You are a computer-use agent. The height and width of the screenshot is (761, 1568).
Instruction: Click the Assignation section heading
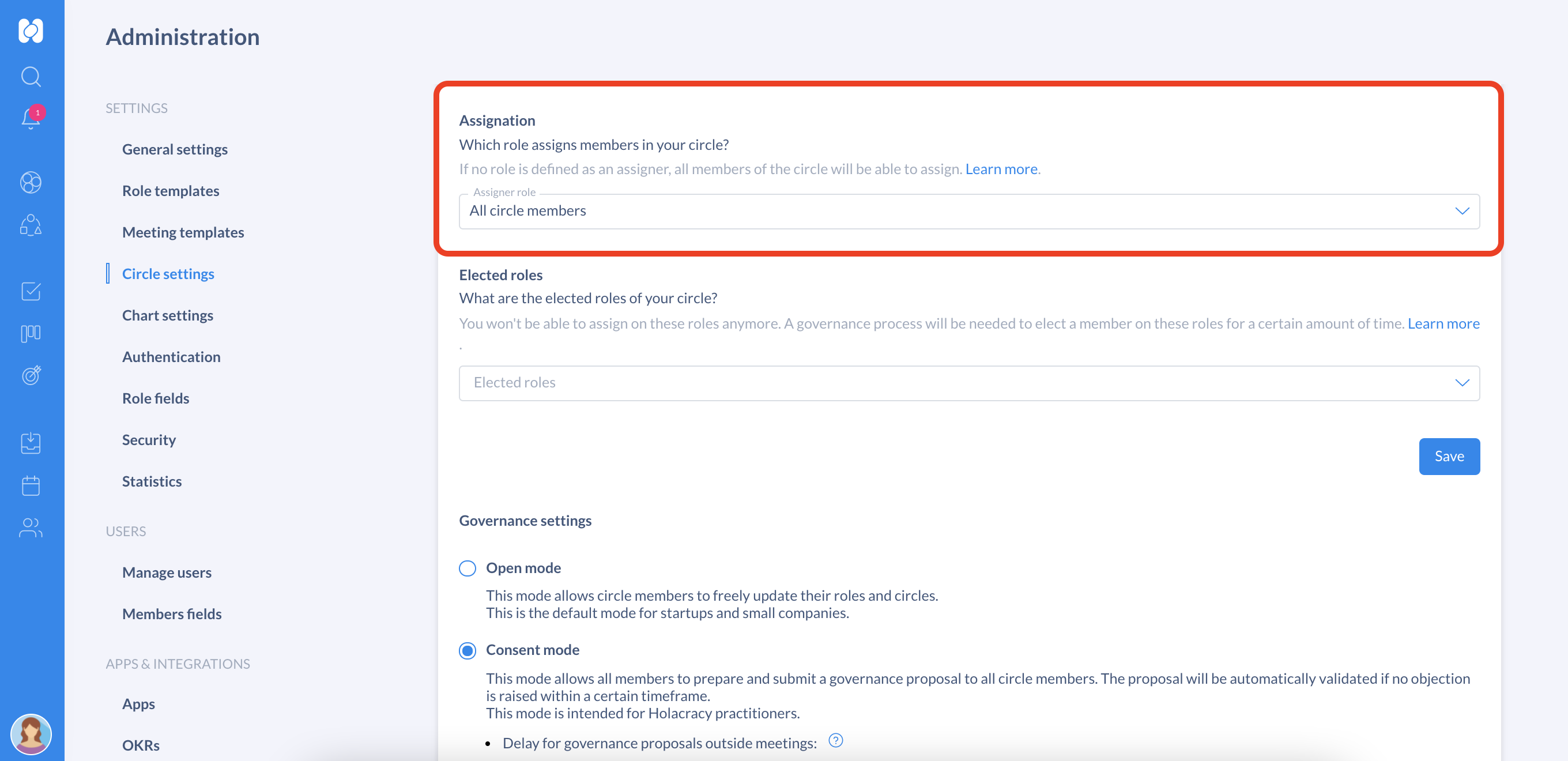coord(497,120)
